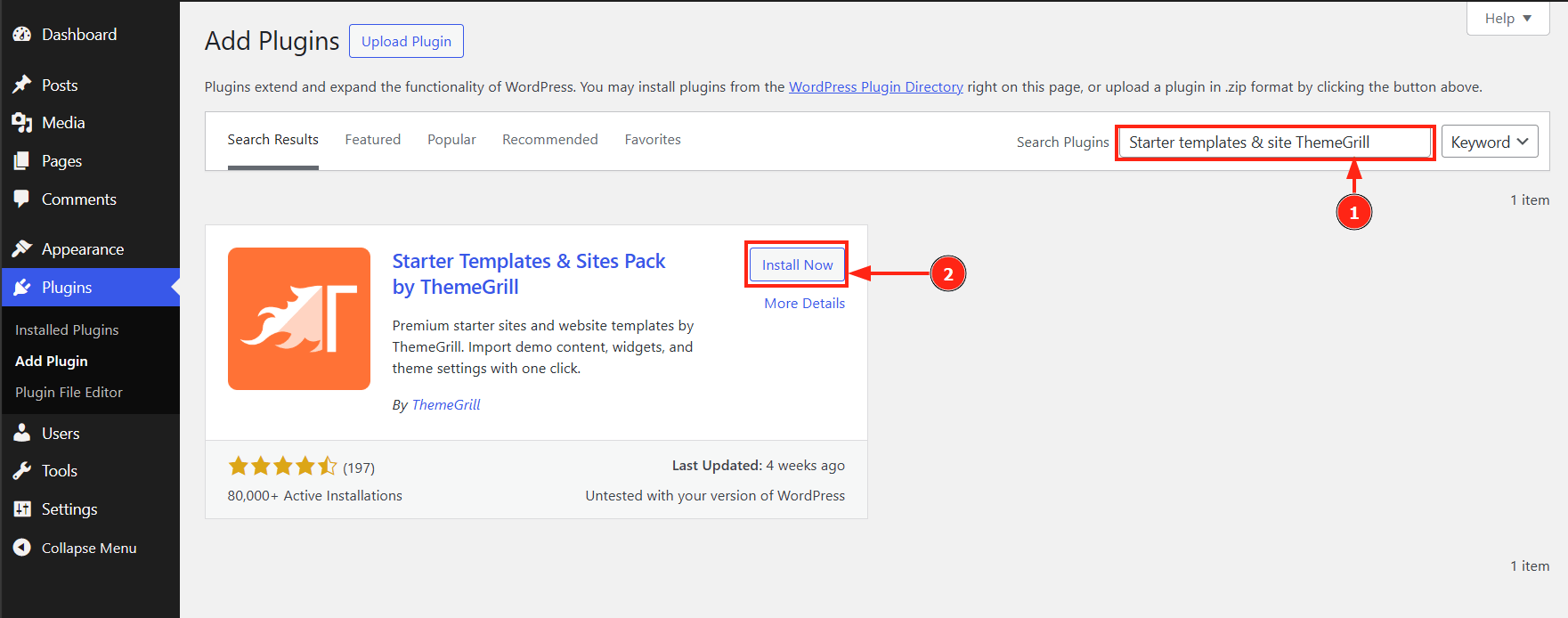Viewport: 1568px width, 618px height.
Task: Click the Dashboard gauge icon
Action: (22, 35)
